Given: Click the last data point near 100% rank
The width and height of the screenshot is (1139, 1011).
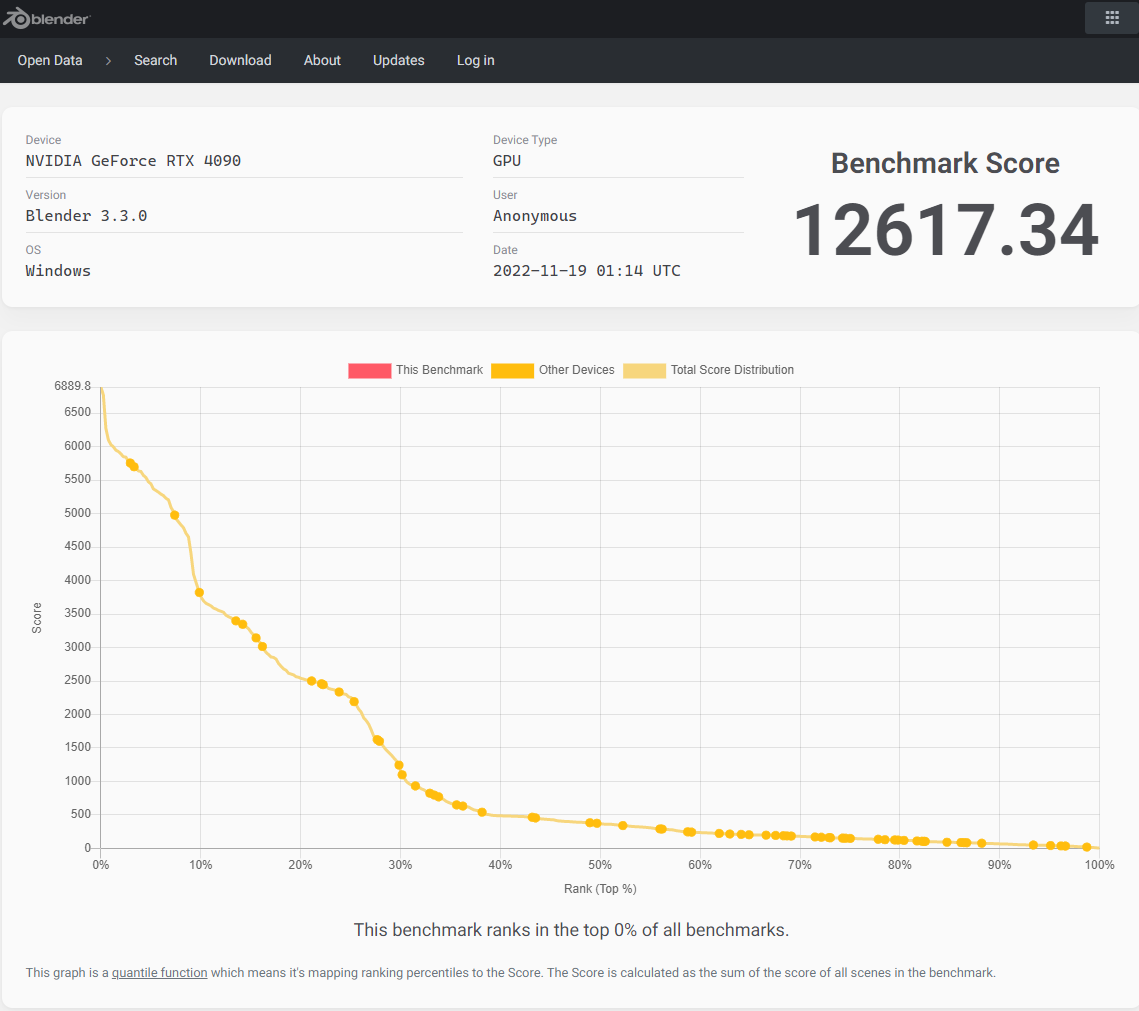Looking at the screenshot, I should pos(1087,847).
